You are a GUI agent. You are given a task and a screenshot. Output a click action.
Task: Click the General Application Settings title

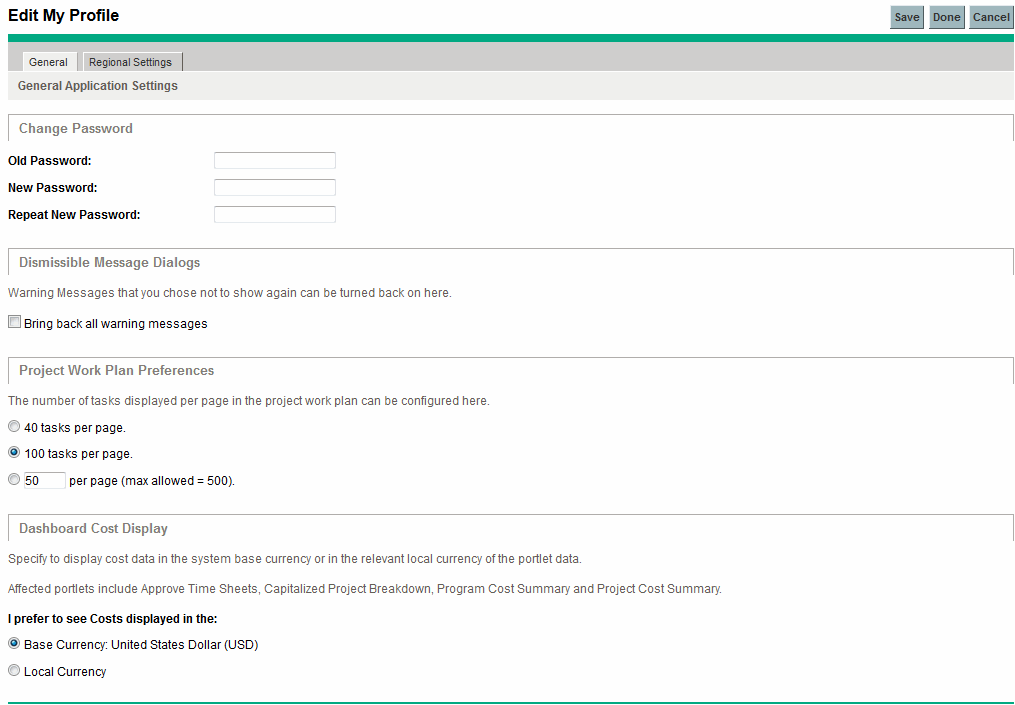click(x=98, y=86)
